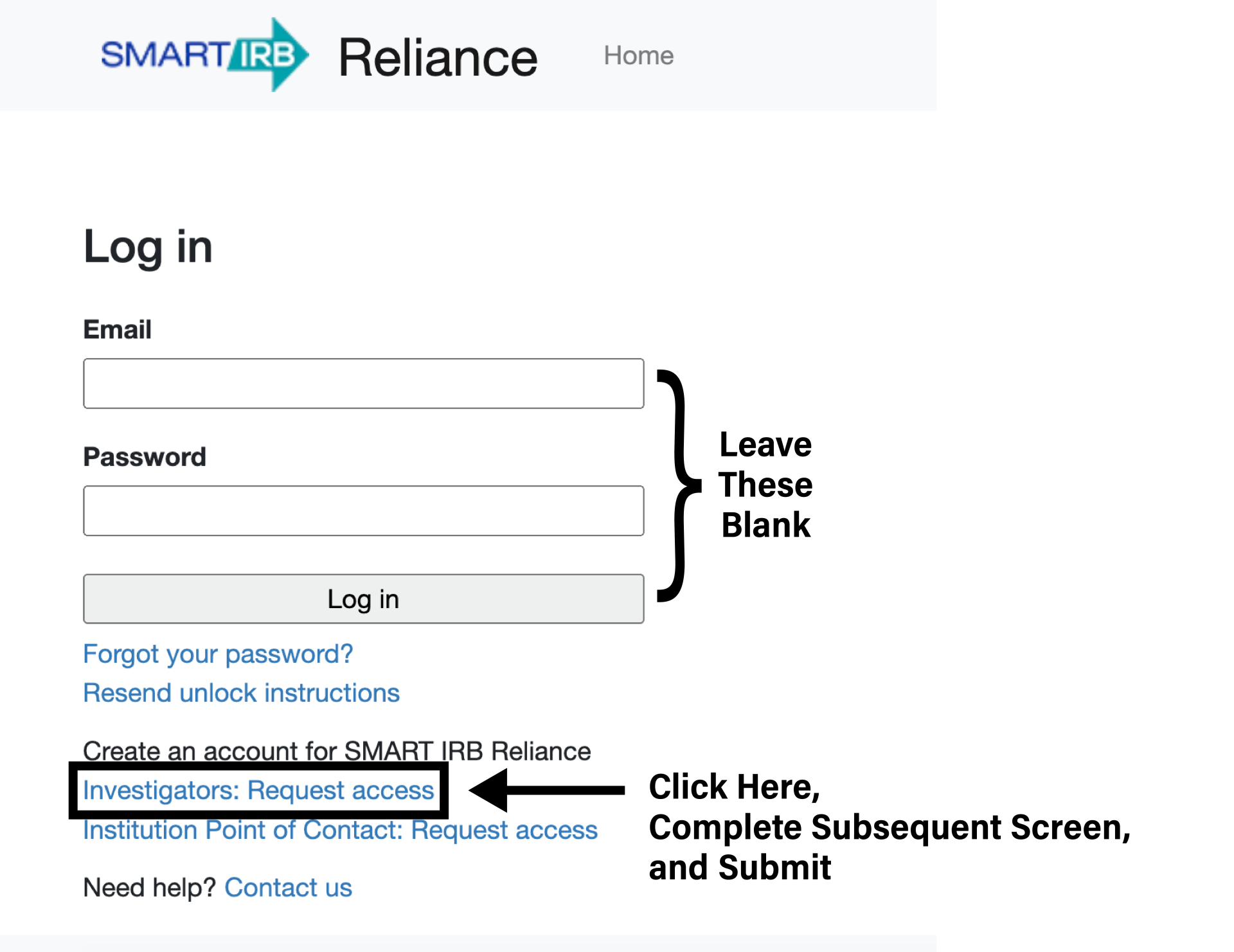The image size is (1234, 952).
Task: Click Investigators: Request access link
Action: pyautogui.click(x=259, y=790)
